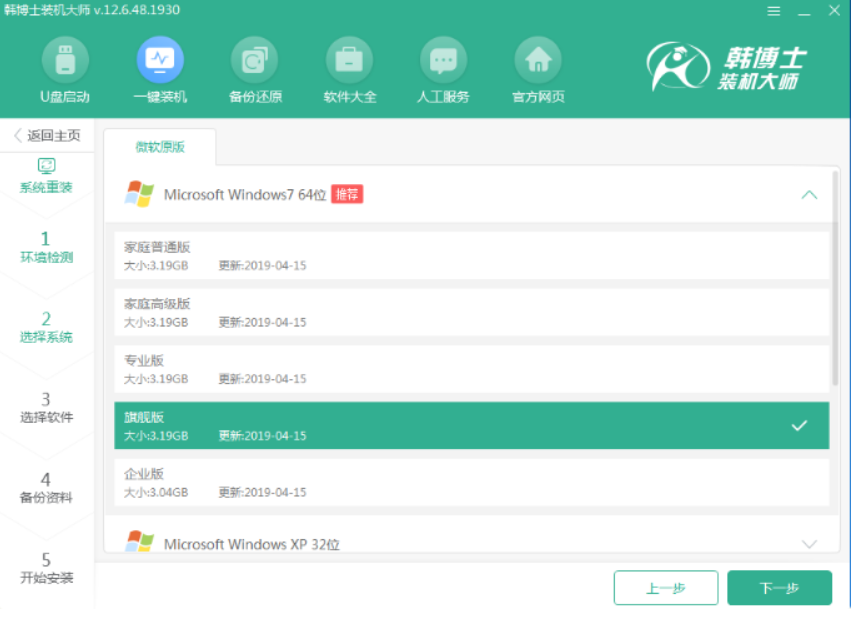Go to step 2 选择系统
The image size is (851, 618).
tap(46, 327)
